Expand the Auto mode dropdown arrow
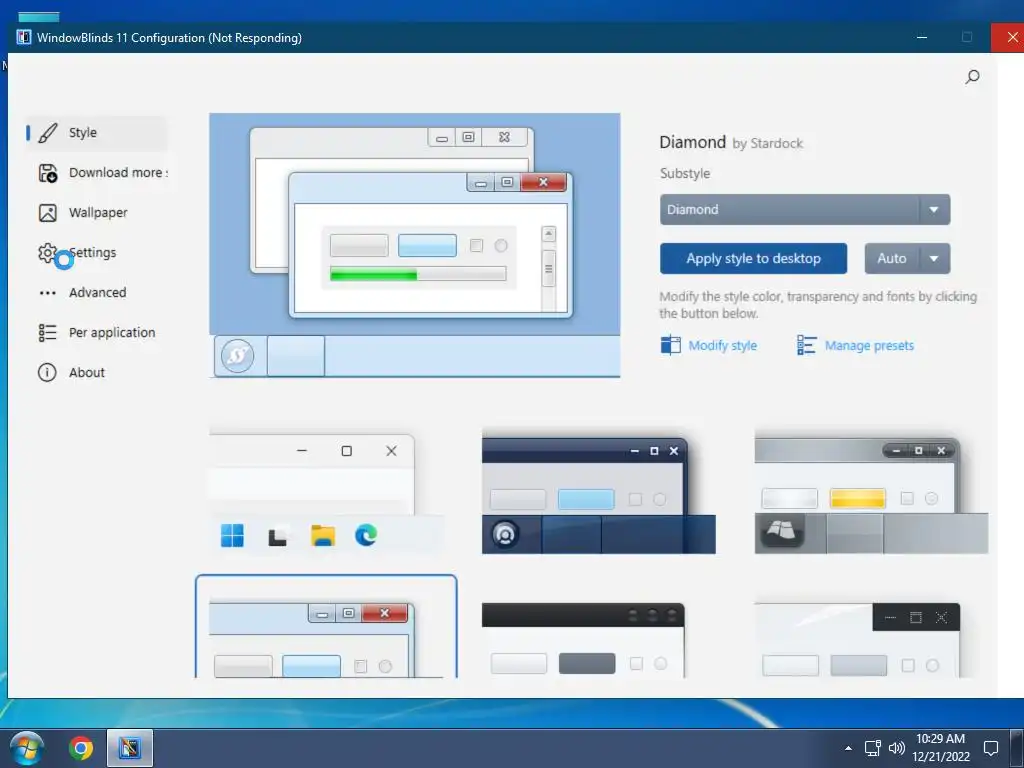 click(934, 259)
